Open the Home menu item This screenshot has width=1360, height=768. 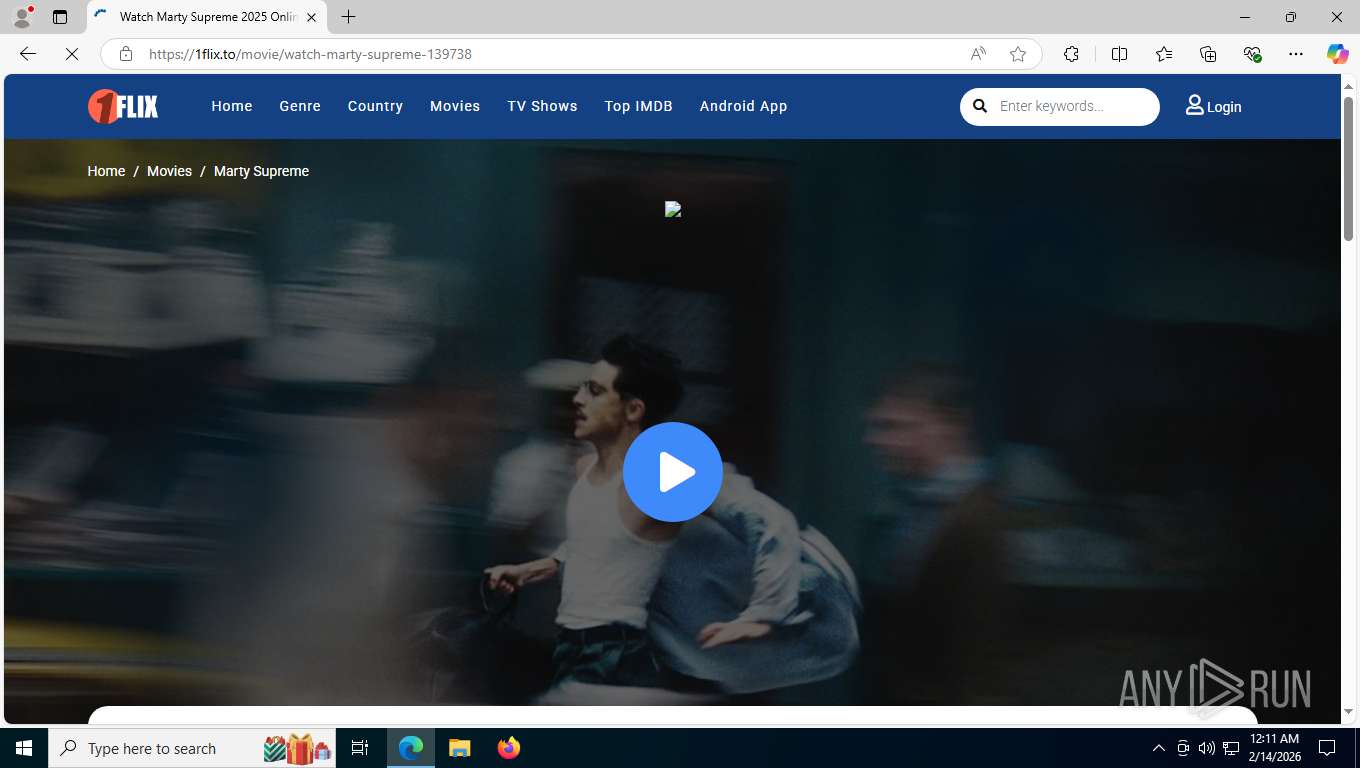pyautogui.click(x=232, y=106)
